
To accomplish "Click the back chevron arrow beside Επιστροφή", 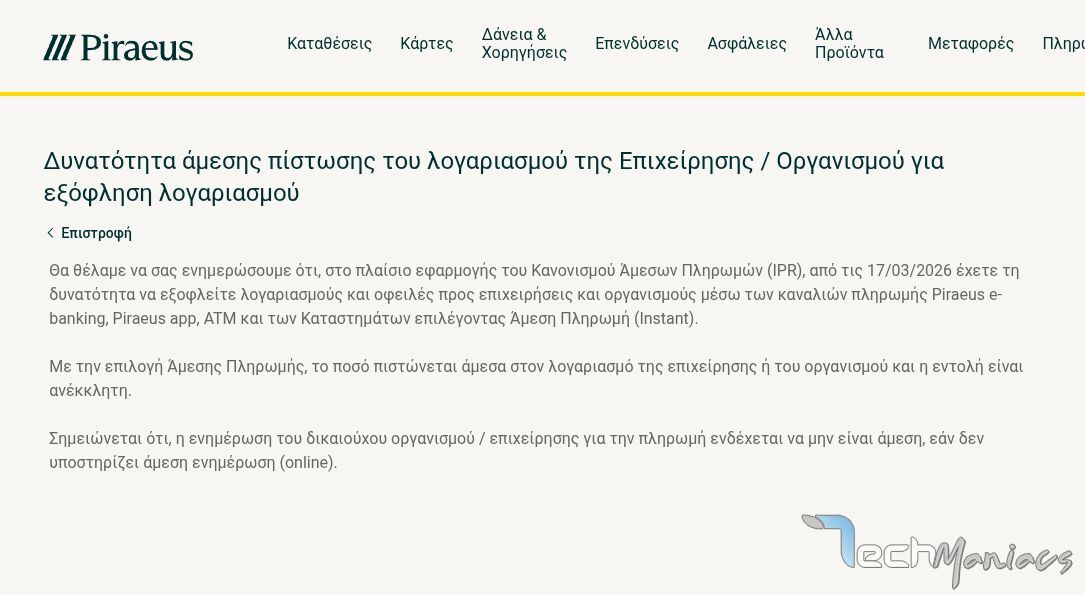I will pos(50,233).
